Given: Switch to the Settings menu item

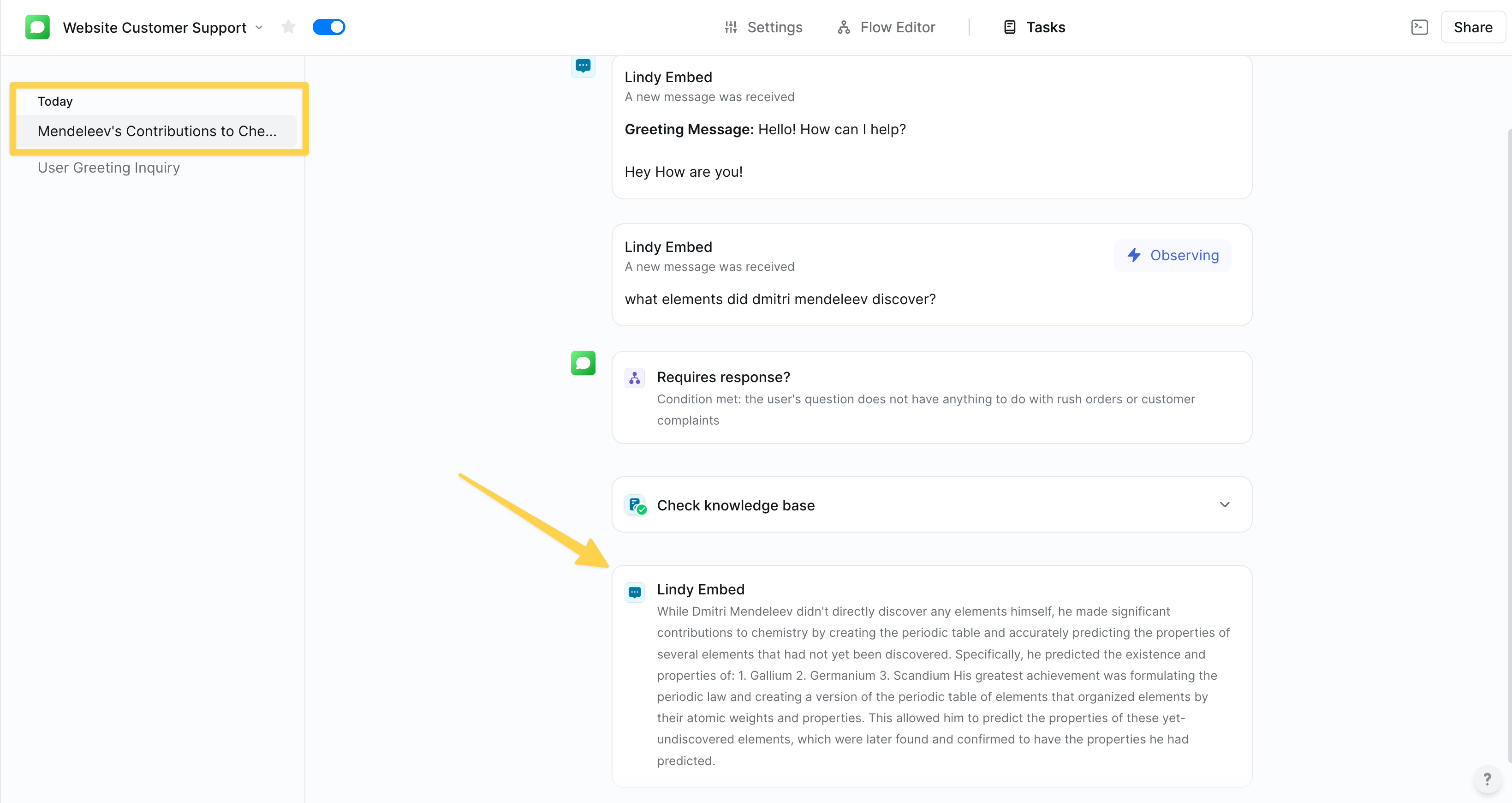Looking at the screenshot, I should point(774,27).
